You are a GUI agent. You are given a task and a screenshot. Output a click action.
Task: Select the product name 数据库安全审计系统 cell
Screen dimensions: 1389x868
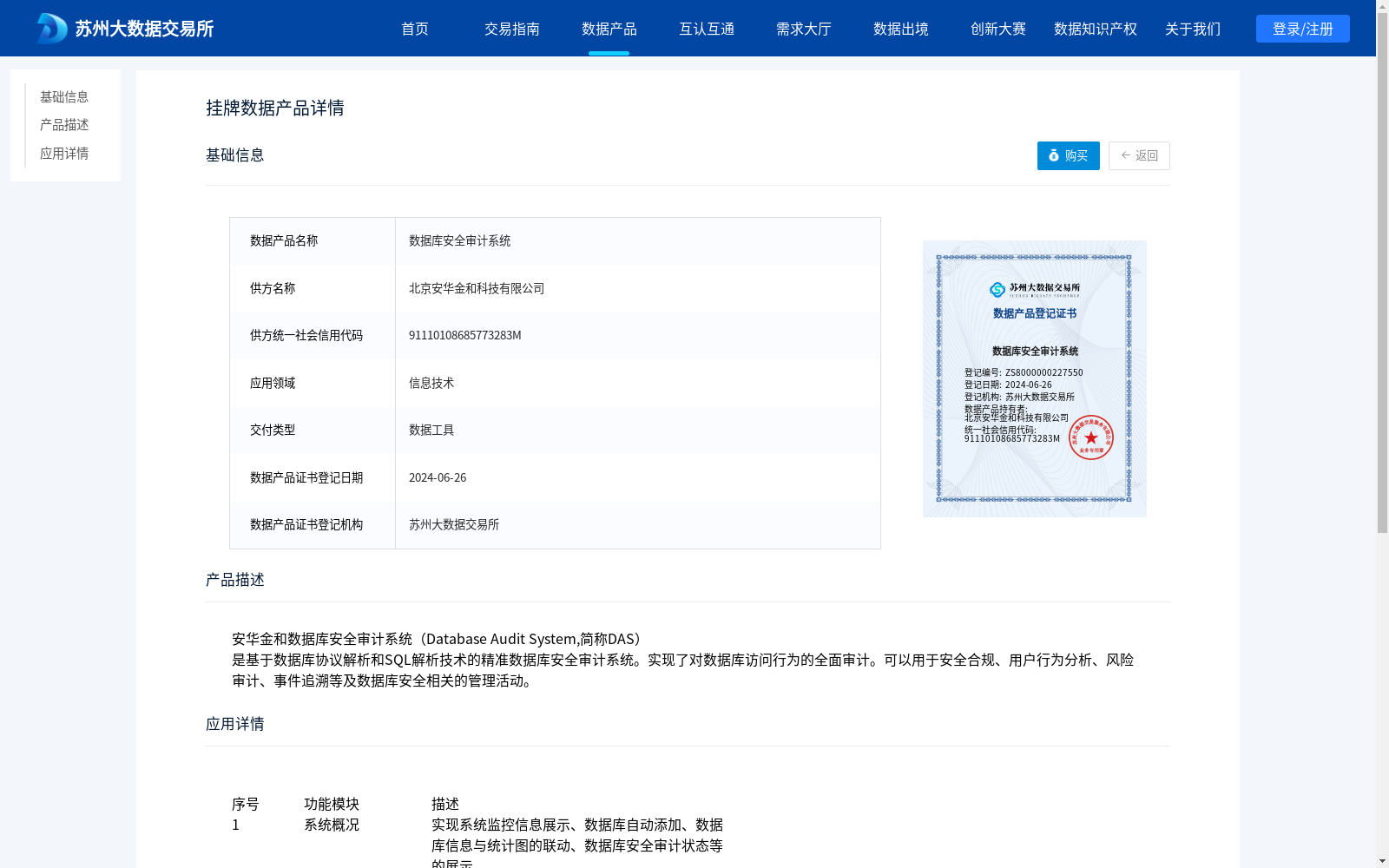click(637, 241)
